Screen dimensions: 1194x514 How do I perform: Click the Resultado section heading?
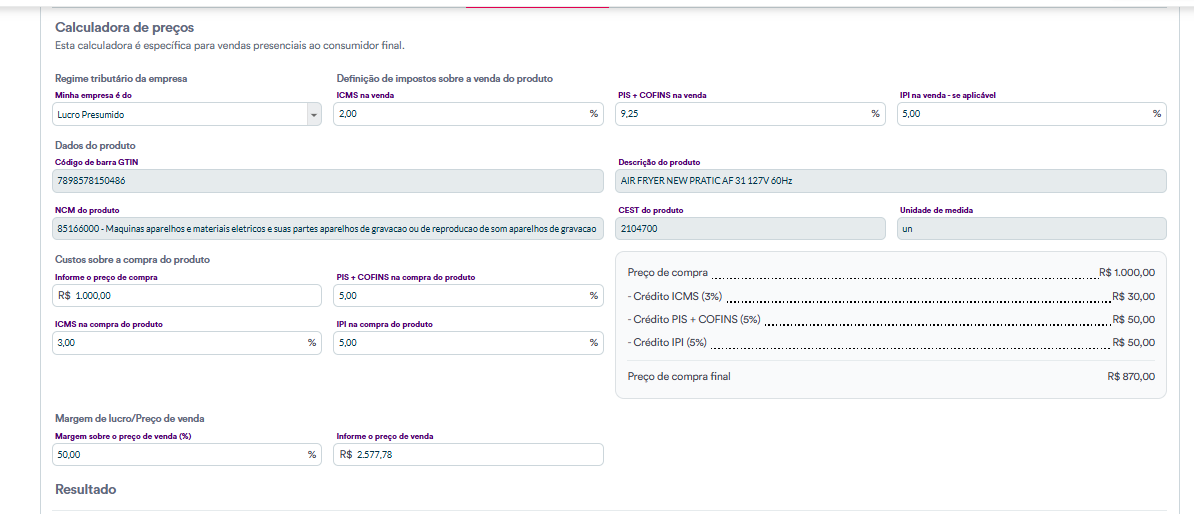(x=86, y=490)
